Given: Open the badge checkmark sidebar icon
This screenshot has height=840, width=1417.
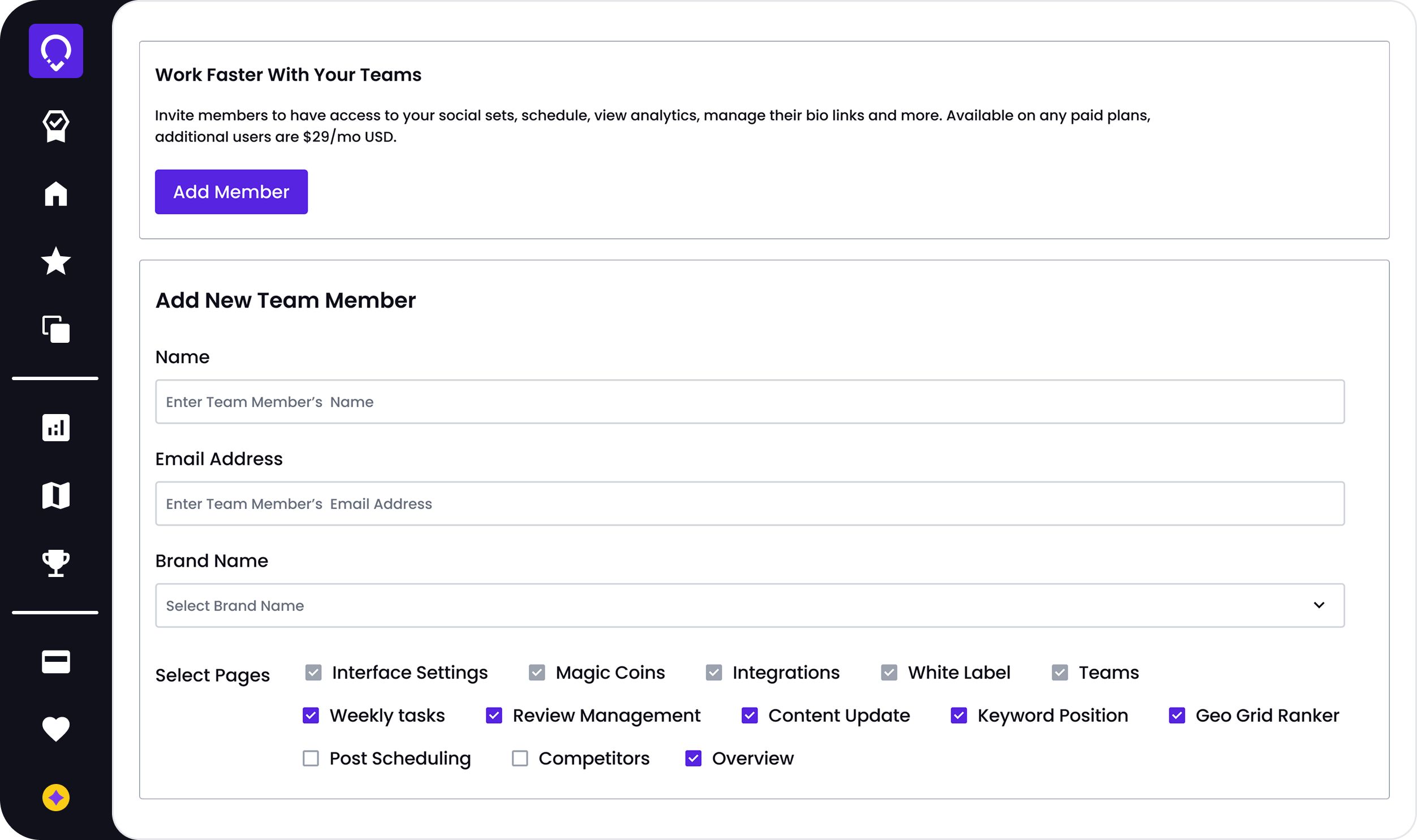Looking at the screenshot, I should click(x=56, y=126).
